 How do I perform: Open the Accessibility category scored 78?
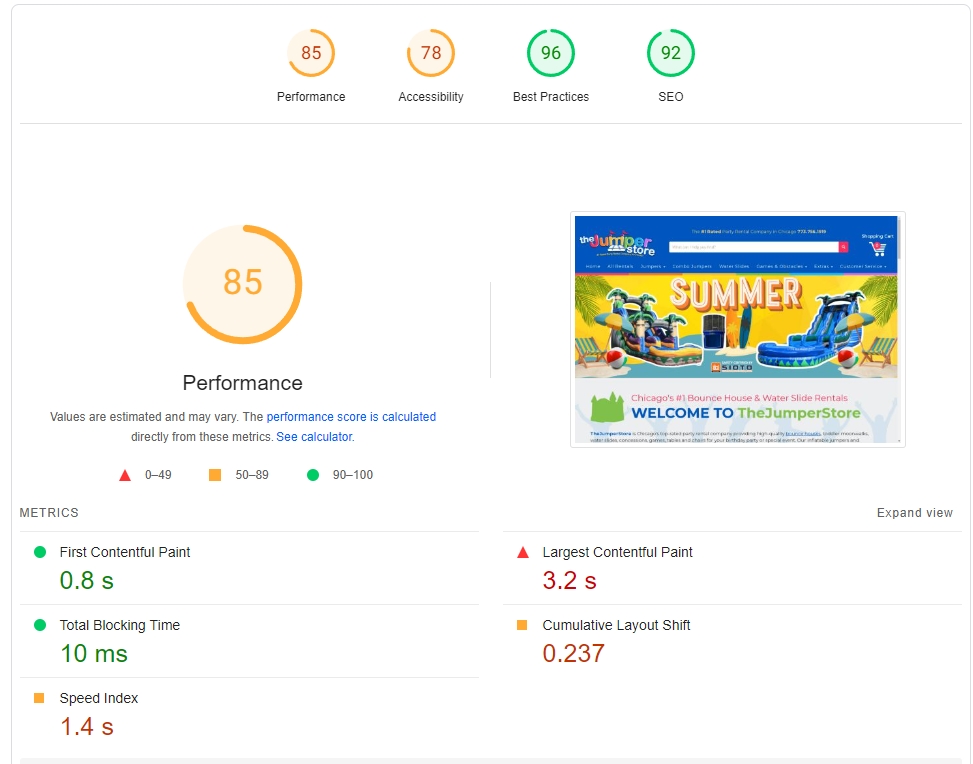coord(431,53)
